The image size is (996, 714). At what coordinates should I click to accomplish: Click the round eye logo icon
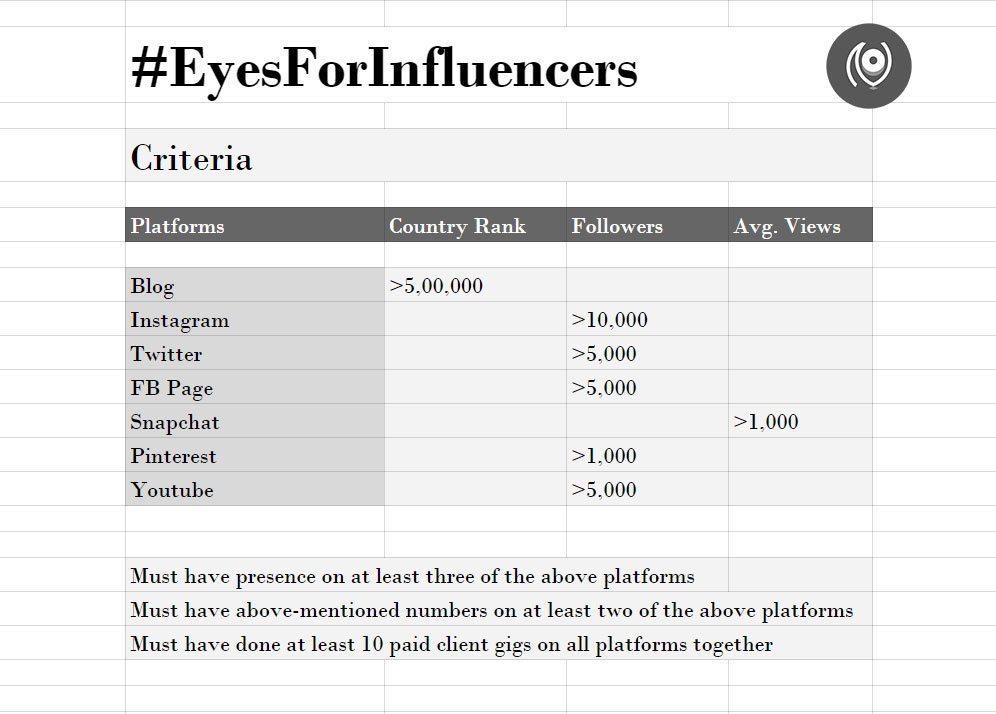pos(868,65)
